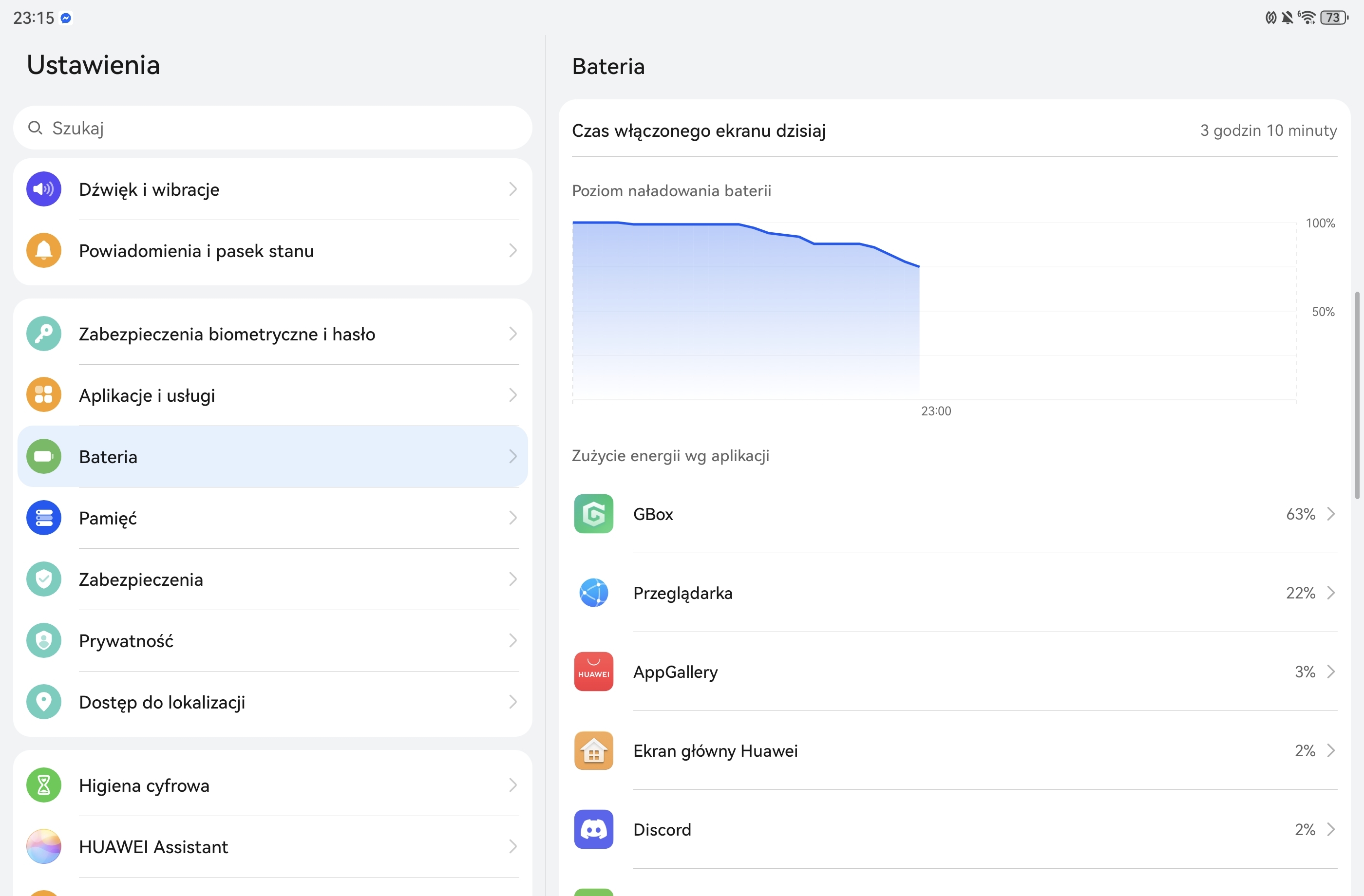Open Dostęp do lokalizacji settings
1364x896 pixels.
coord(273,701)
